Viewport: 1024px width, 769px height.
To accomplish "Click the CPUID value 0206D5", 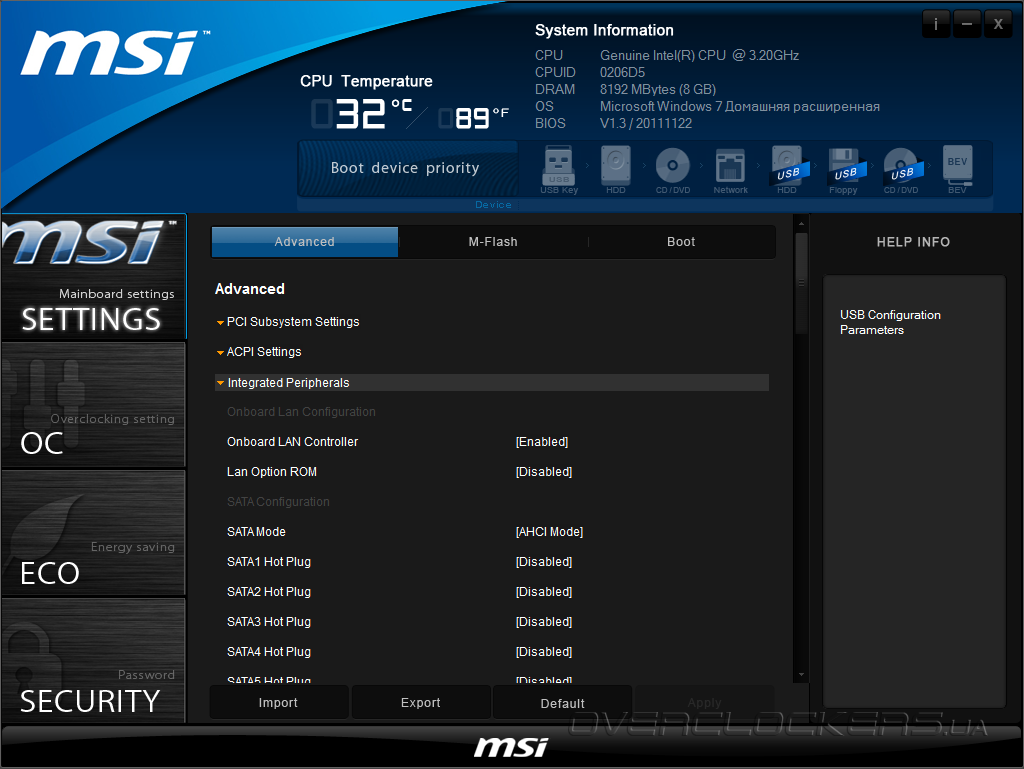I will [622, 72].
